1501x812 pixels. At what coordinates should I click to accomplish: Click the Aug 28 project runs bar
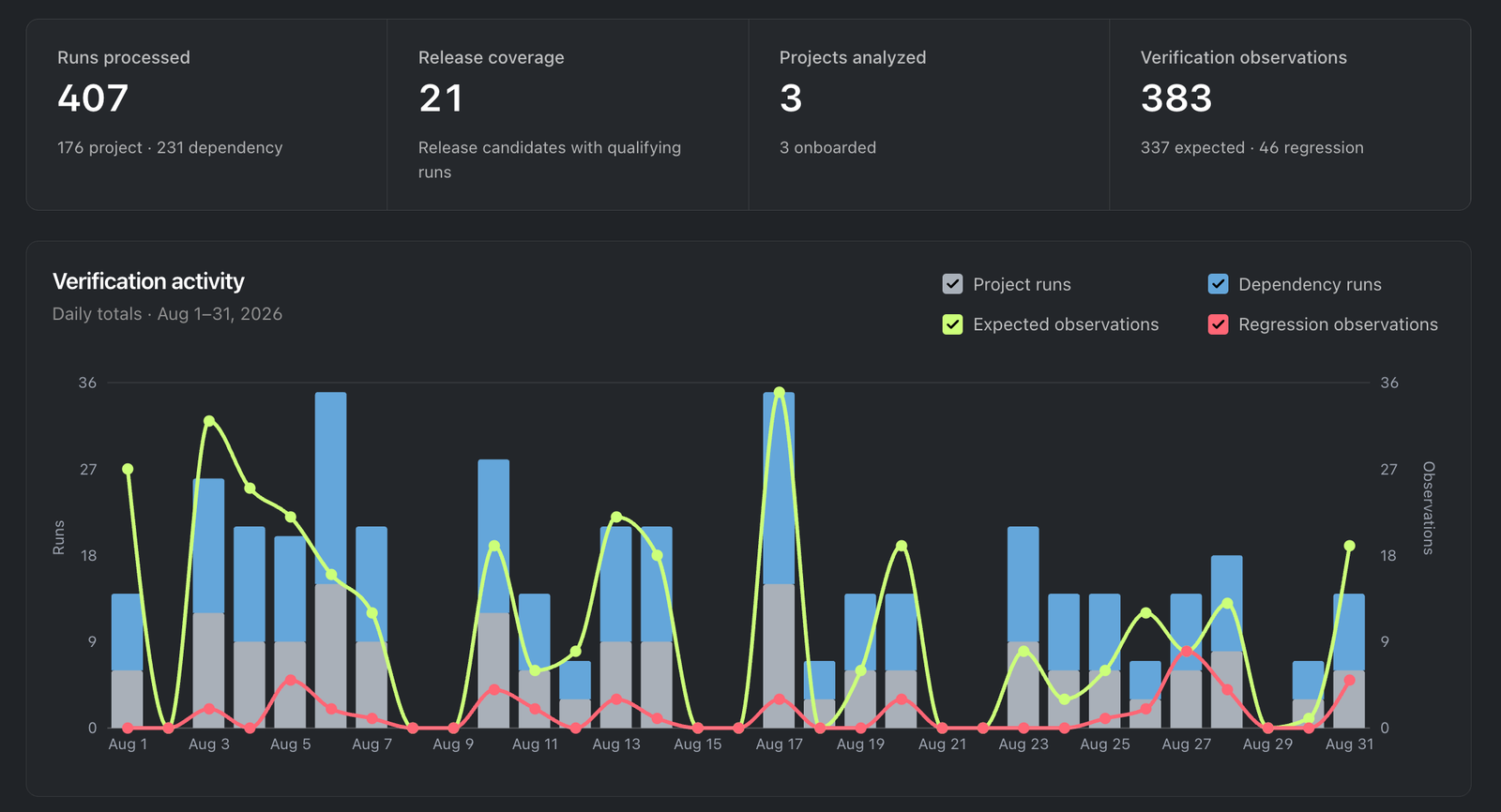[x=1227, y=689]
